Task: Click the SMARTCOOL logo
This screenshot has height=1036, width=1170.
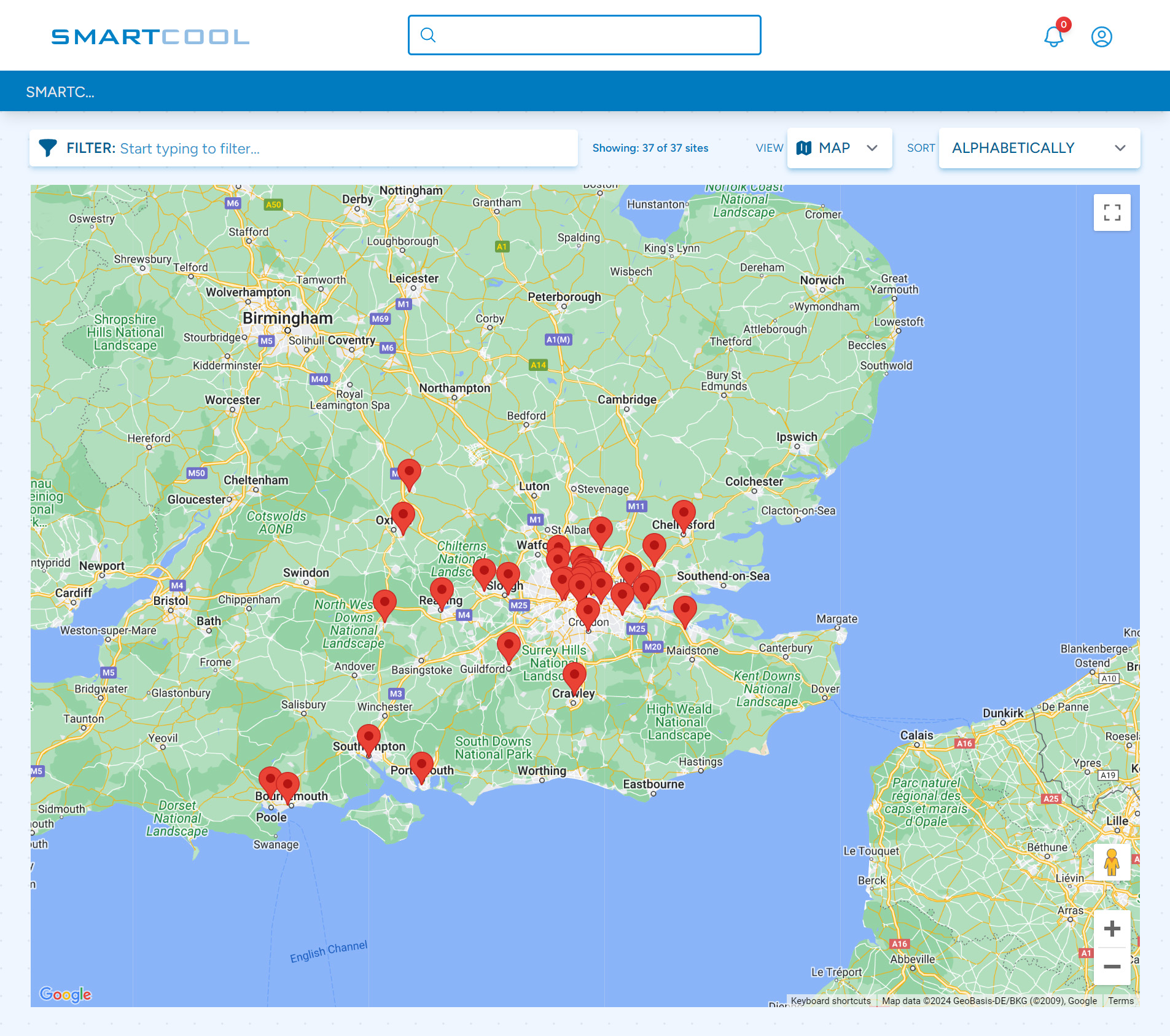Action: [150, 37]
